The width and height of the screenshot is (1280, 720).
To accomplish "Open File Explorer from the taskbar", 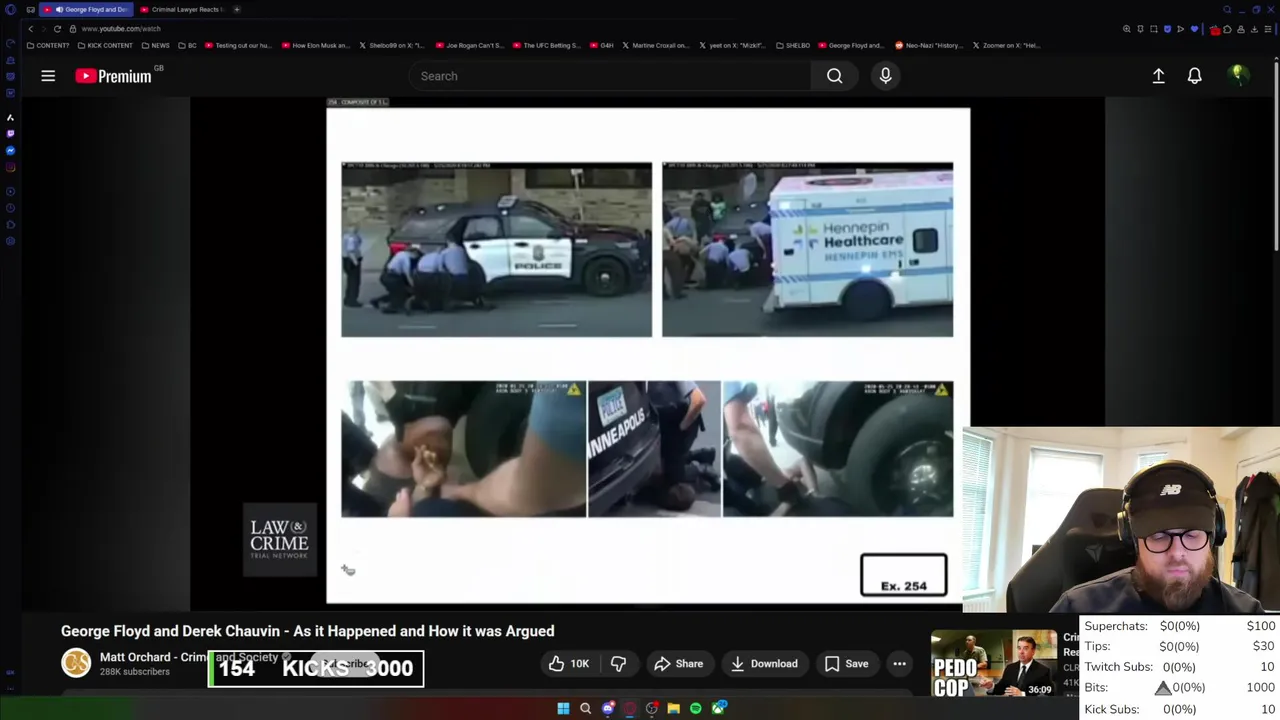I will (673, 709).
